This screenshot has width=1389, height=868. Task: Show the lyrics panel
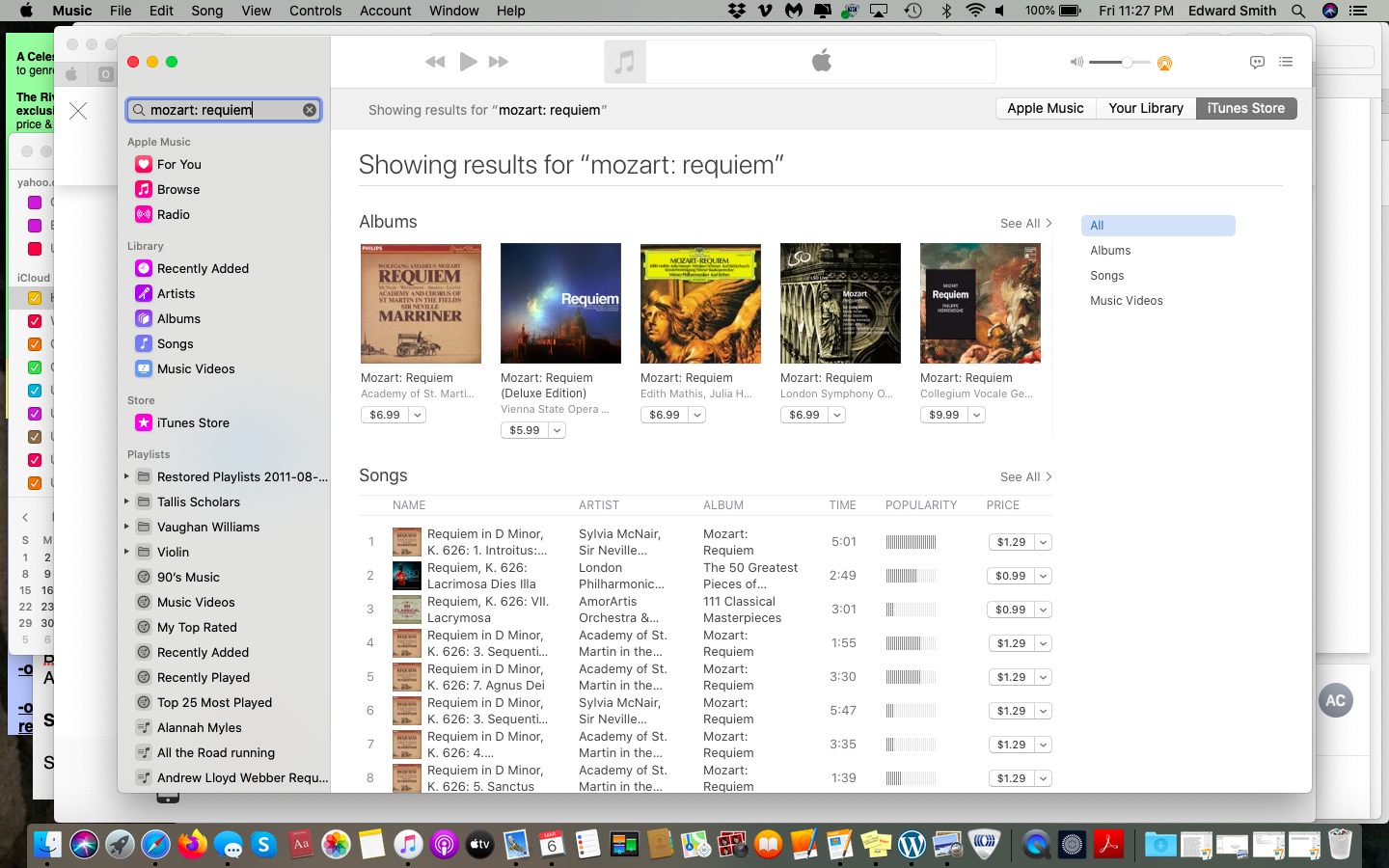coord(1257,62)
